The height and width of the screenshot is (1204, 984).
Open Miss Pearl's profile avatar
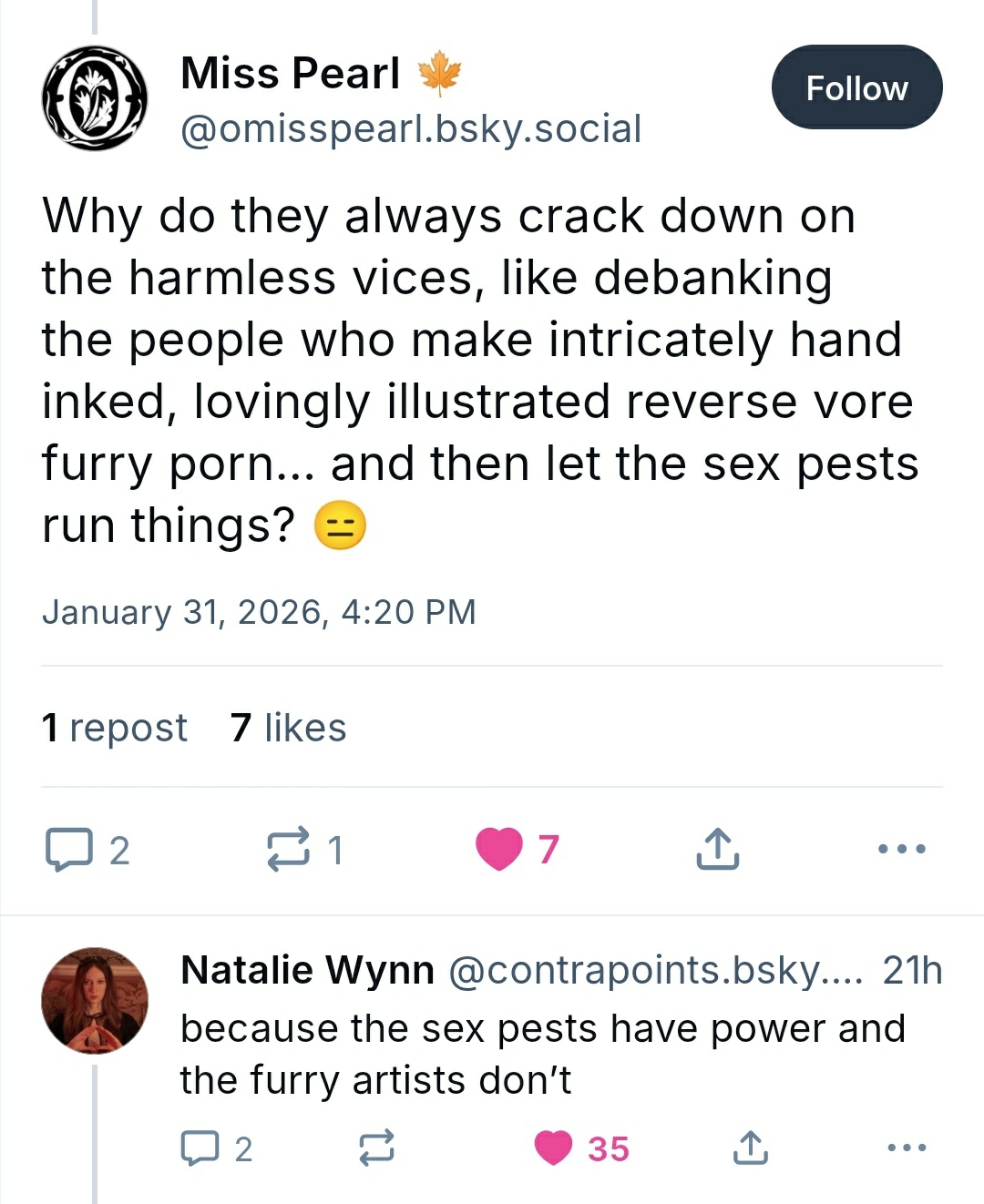point(95,98)
